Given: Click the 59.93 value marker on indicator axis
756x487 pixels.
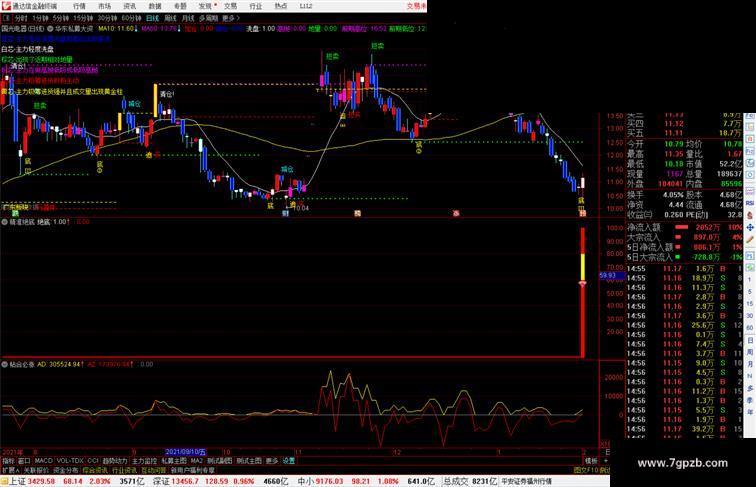Looking at the screenshot, I should point(612,275).
